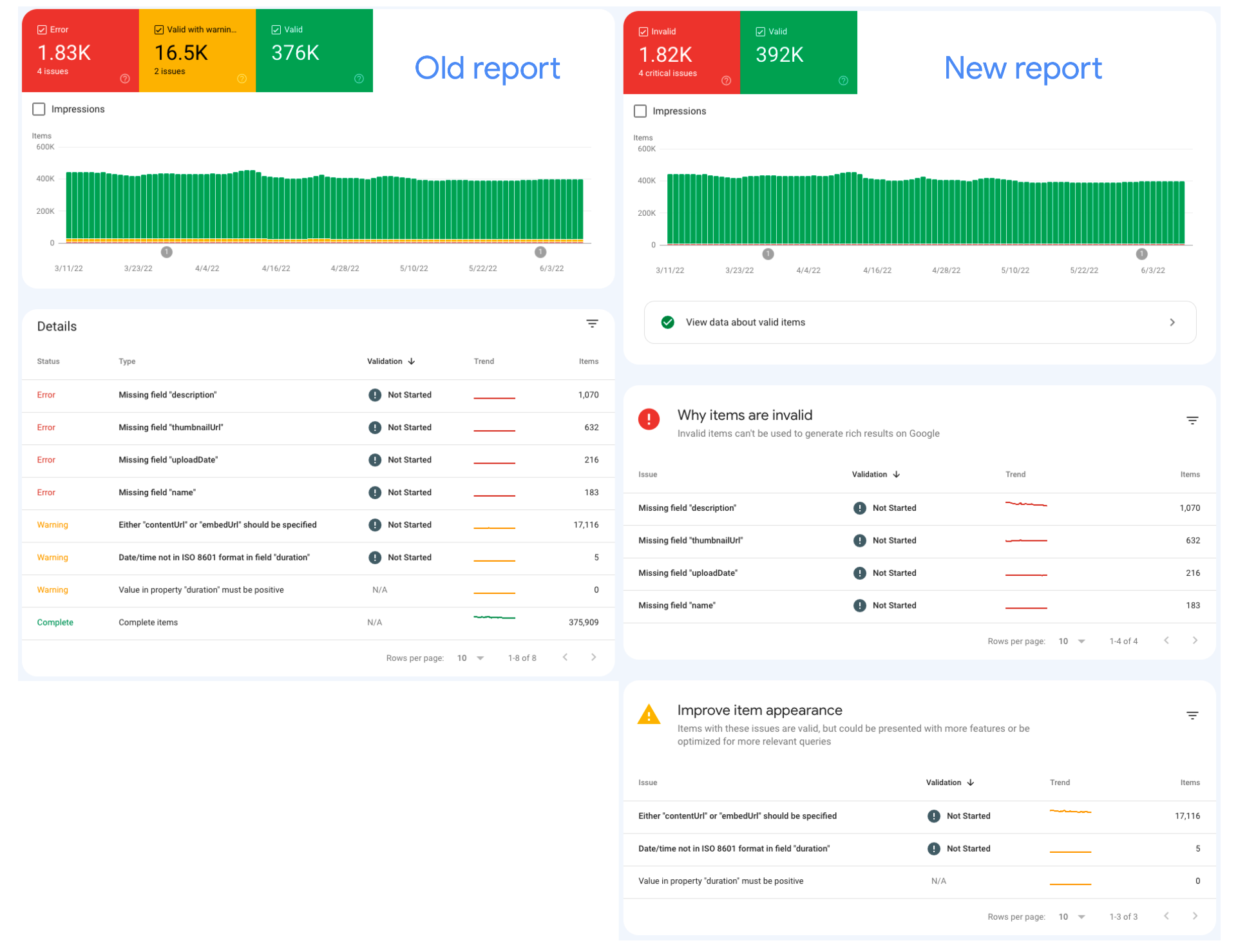Click the Not Started icon for contentUrl or embedUrl issue
The height and width of the screenshot is (952, 1238).
click(934, 815)
